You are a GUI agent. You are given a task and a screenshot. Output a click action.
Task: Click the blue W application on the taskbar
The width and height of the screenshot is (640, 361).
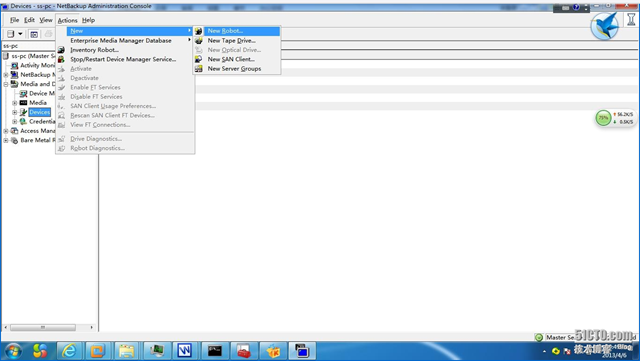tap(184, 351)
